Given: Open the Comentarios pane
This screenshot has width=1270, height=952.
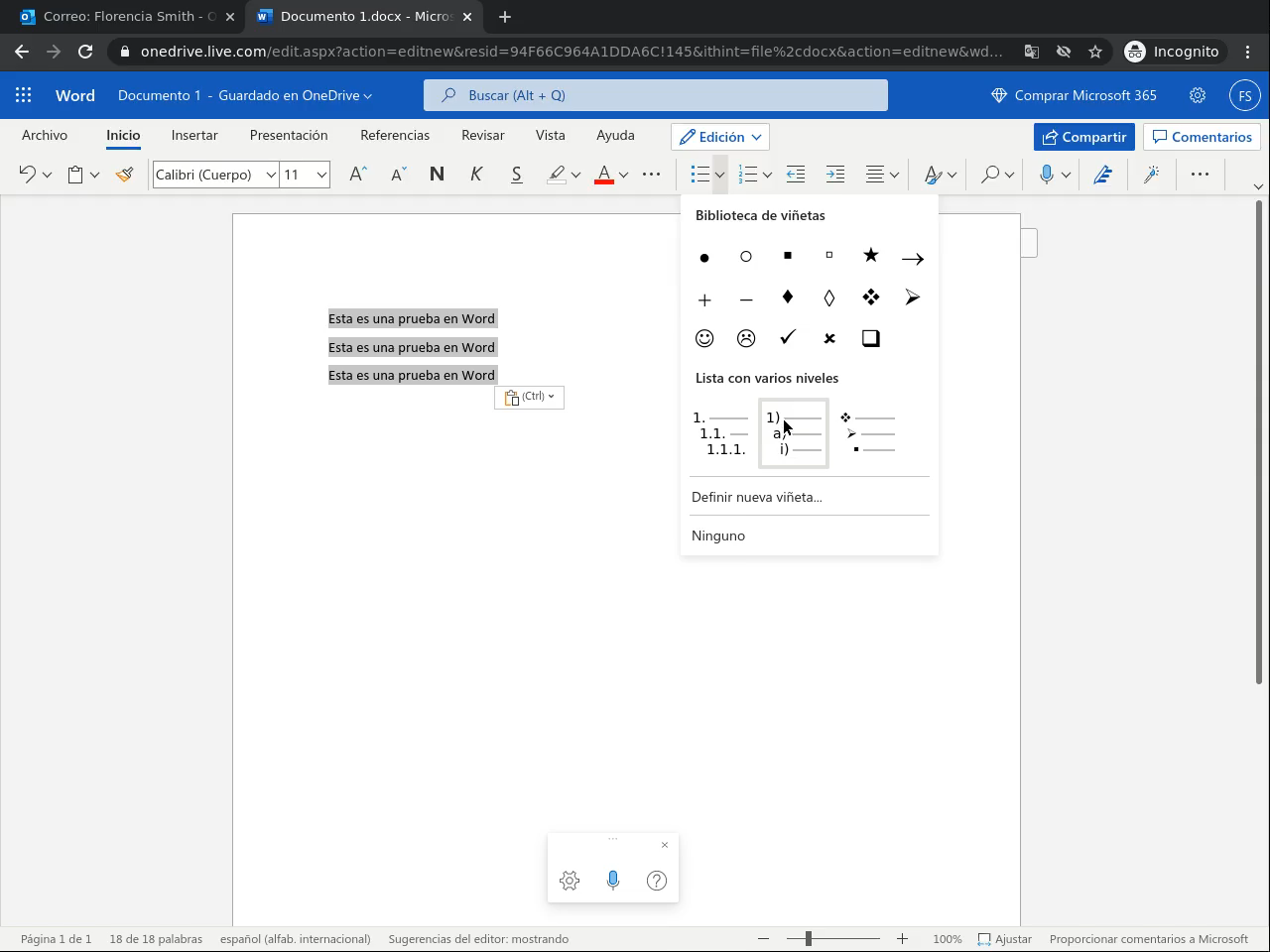Looking at the screenshot, I should pyautogui.click(x=1202, y=137).
